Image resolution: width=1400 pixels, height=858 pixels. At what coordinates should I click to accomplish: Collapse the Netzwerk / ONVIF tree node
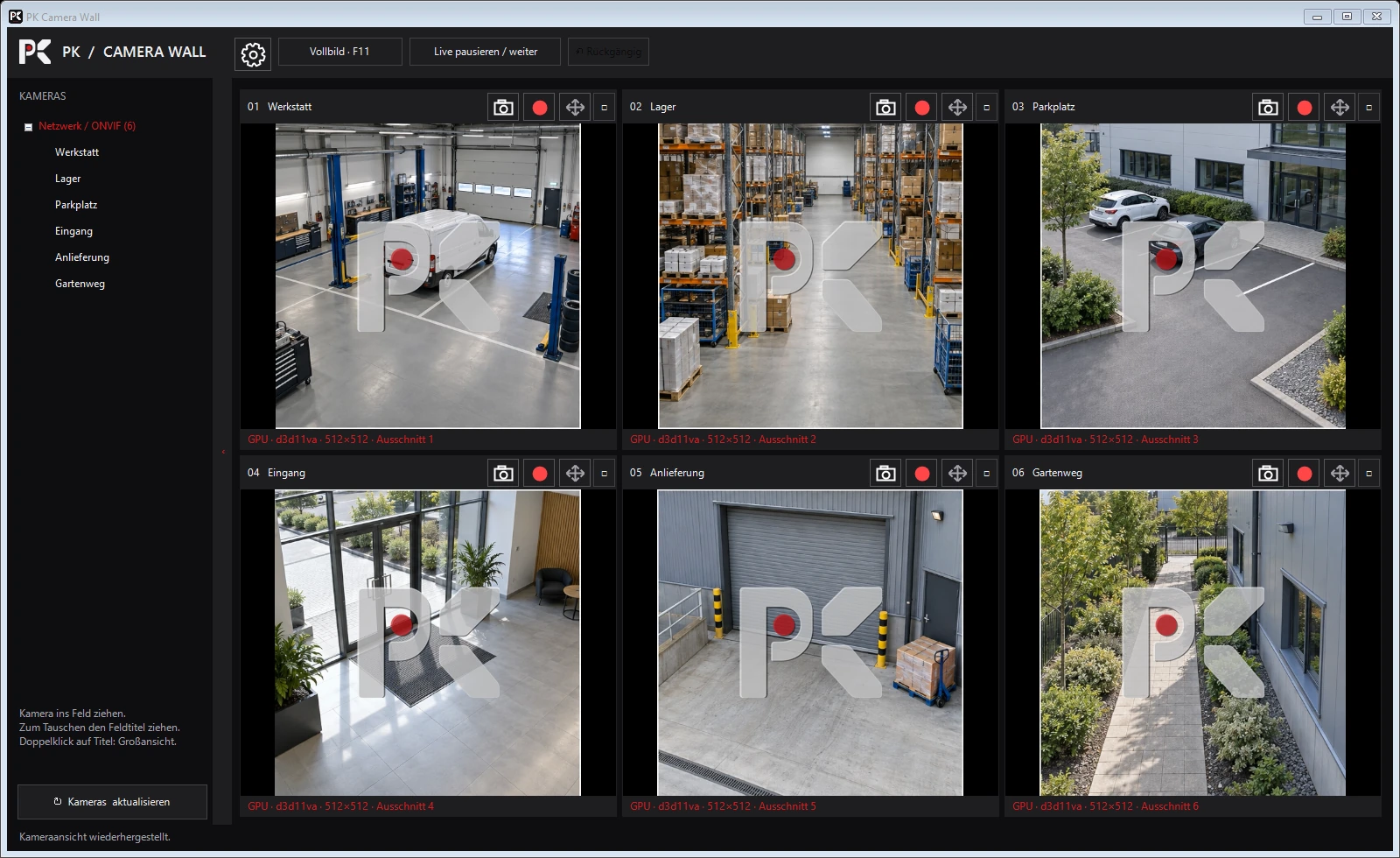pyautogui.click(x=28, y=127)
